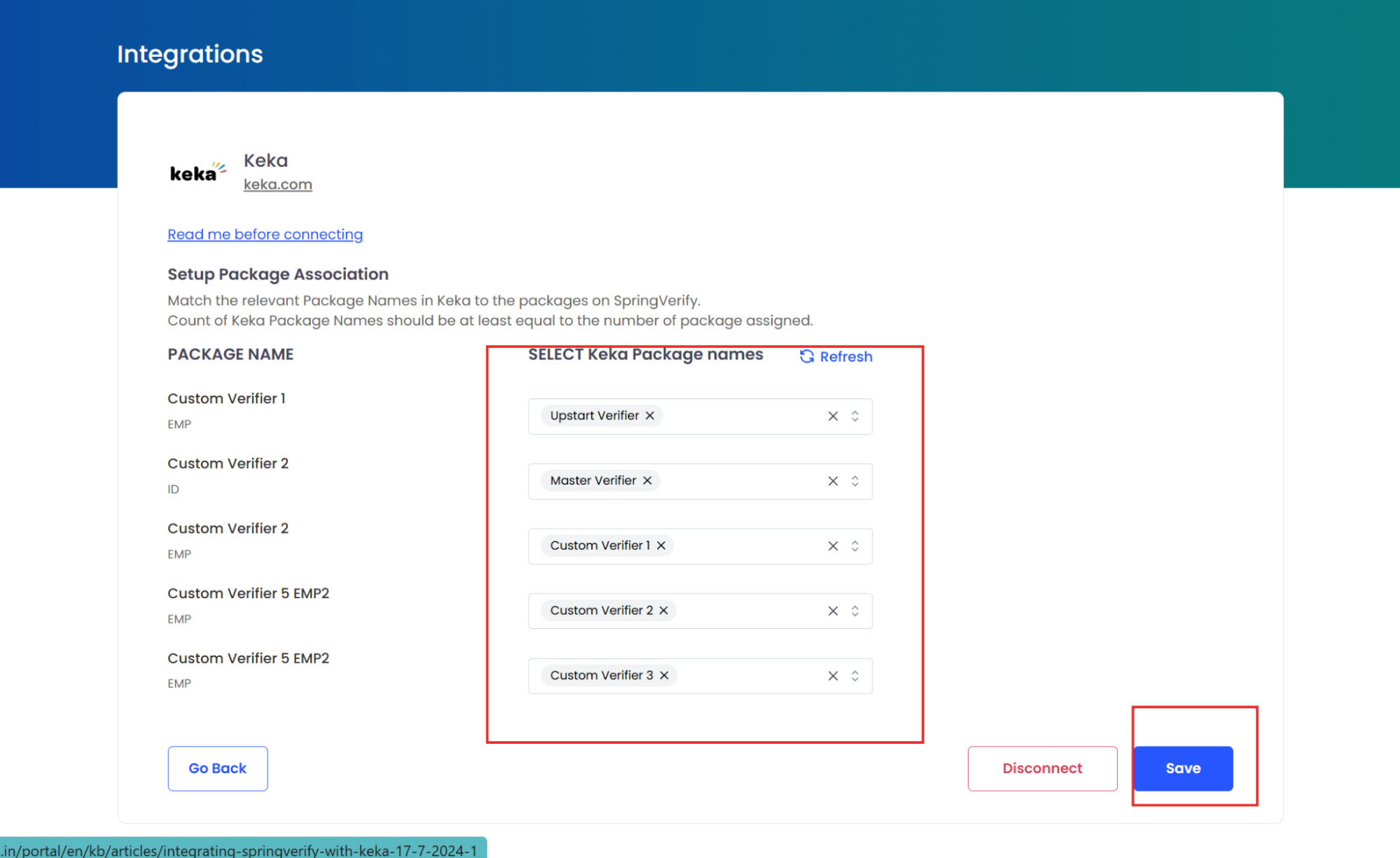Expand dropdown for Master Verifier field
The height and width of the screenshot is (858, 1400).
[x=855, y=481]
